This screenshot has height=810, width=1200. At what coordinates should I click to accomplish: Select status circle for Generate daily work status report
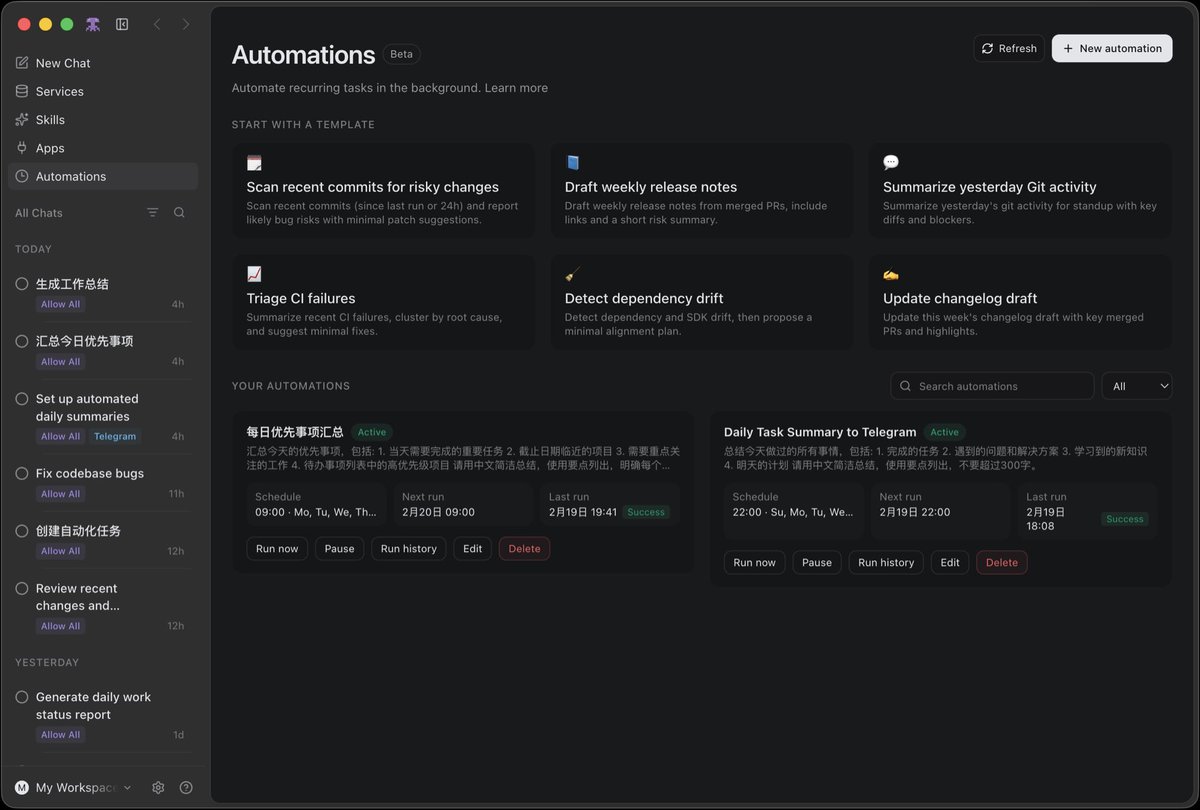pos(22,697)
